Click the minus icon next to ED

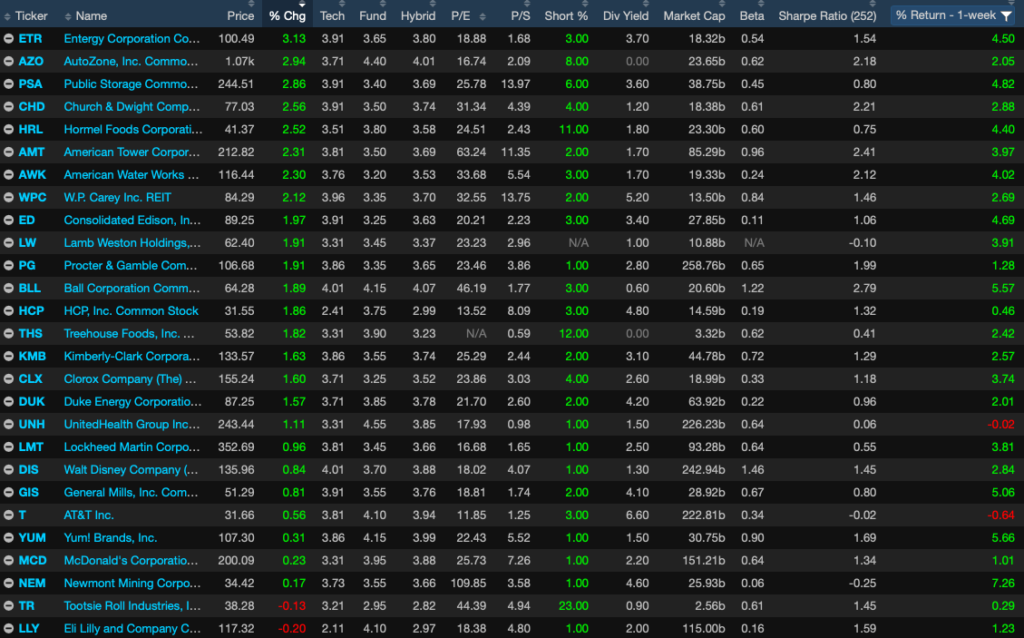8,220
